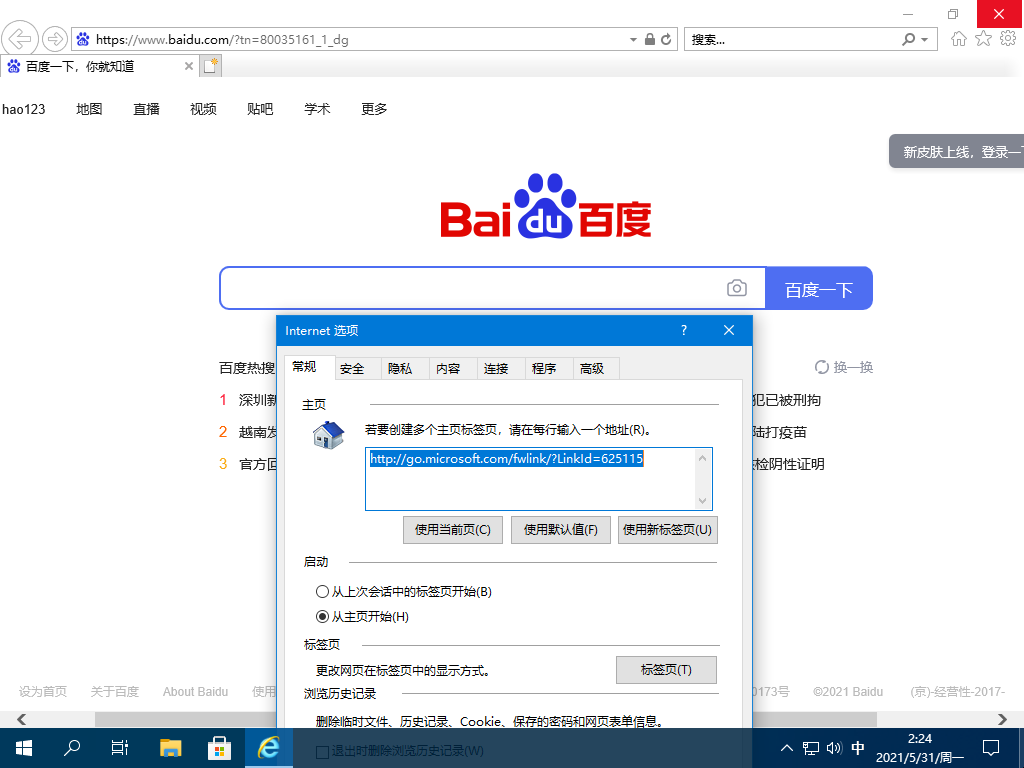This screenshot has height=768, width=1024.
Task: Click the 标签页 settings button
Action: tap(665, 670)
